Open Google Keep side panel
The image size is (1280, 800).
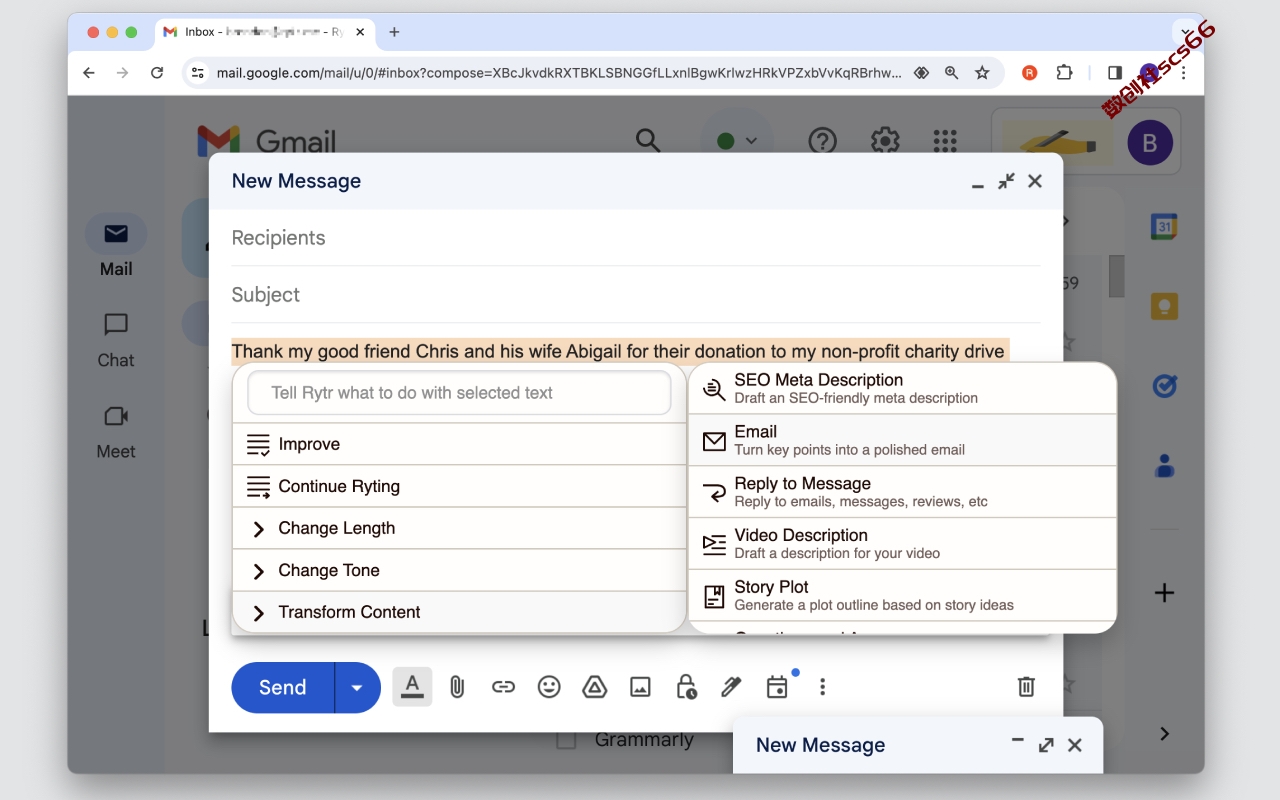(x=1164, y=306)
